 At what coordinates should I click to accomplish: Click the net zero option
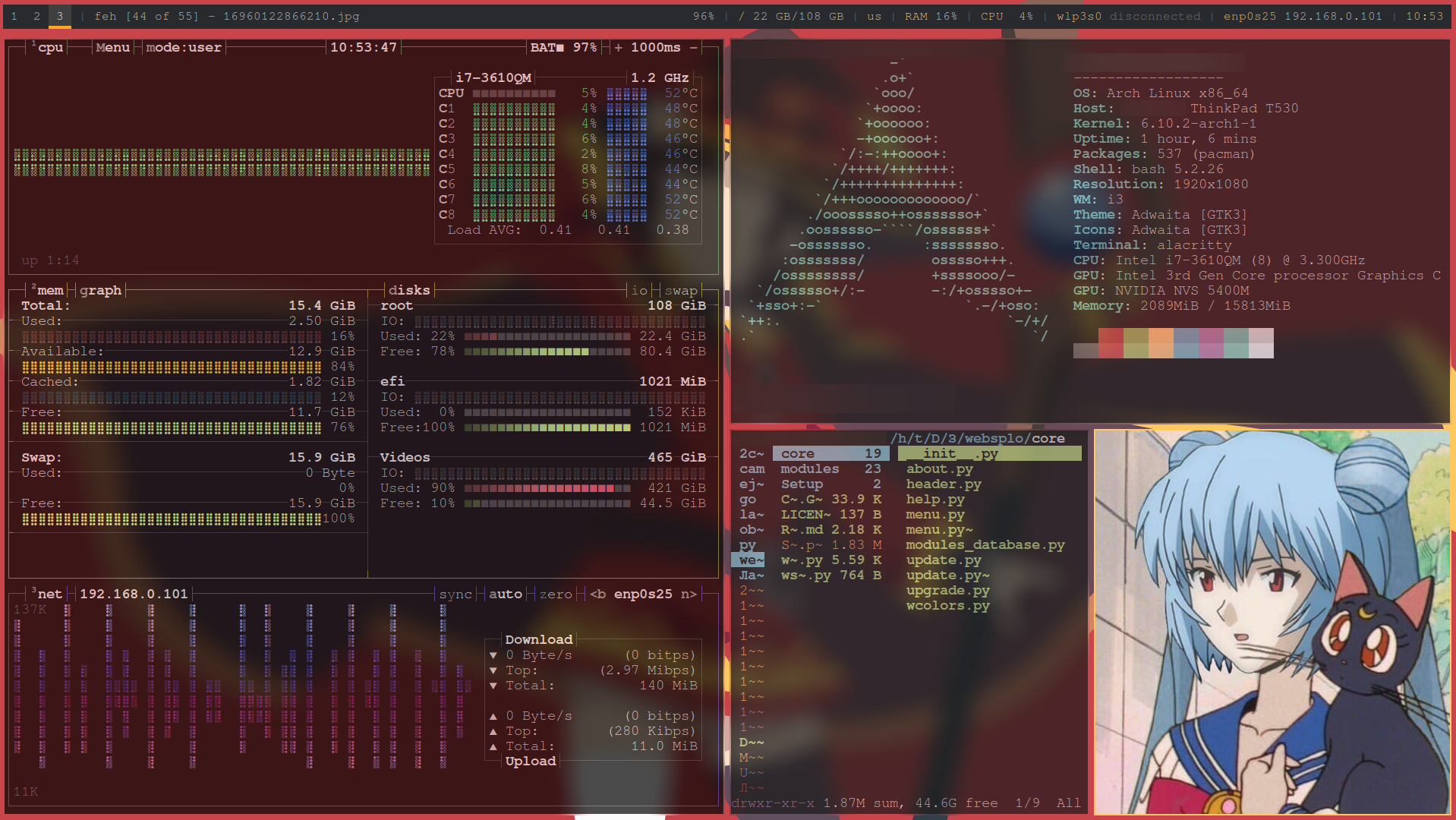[556, 594]
